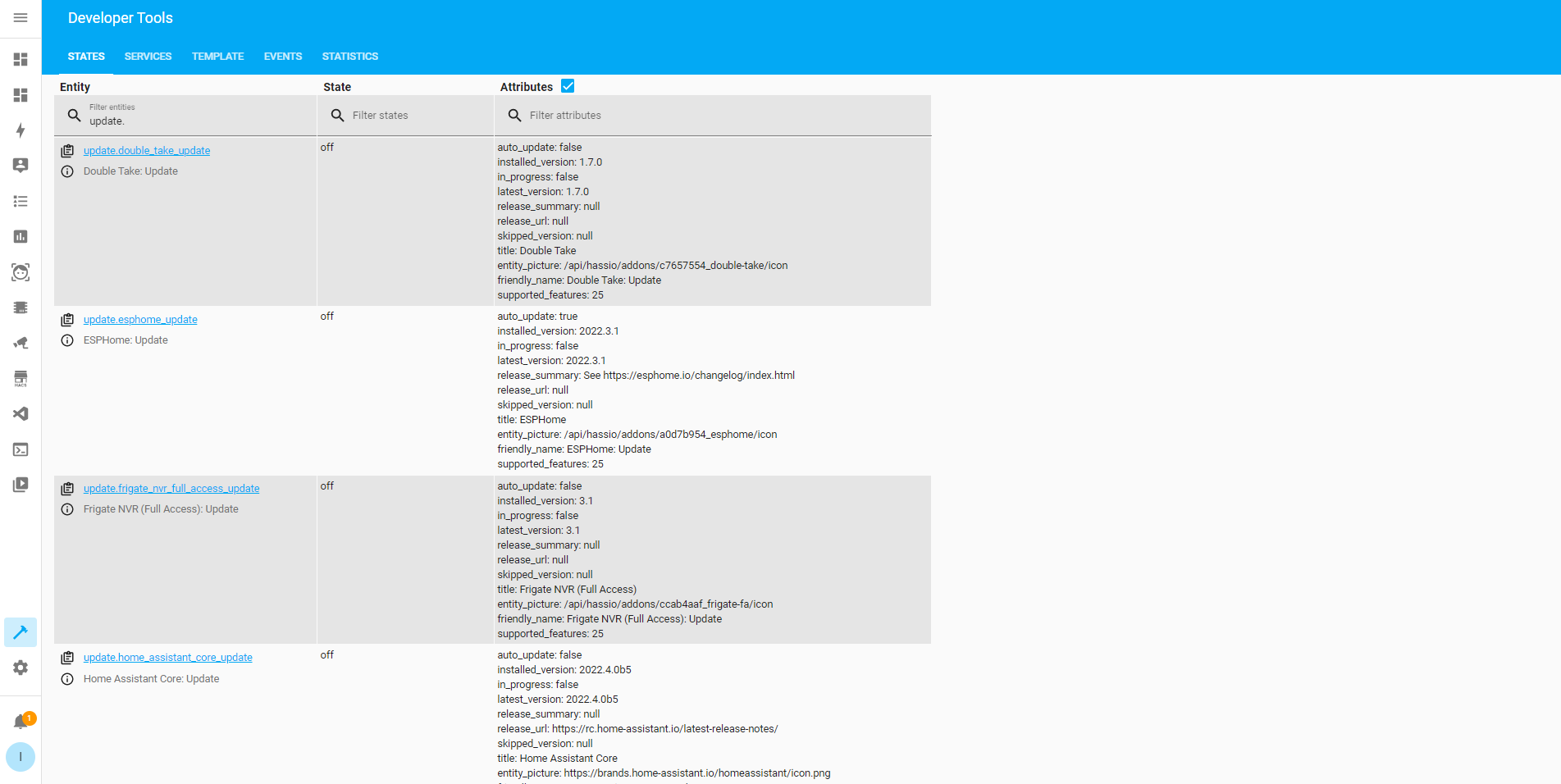Open the update.frigate_nvr_full_access_update link
Viewport: 1561px width, 784px height.
(171, 489)
